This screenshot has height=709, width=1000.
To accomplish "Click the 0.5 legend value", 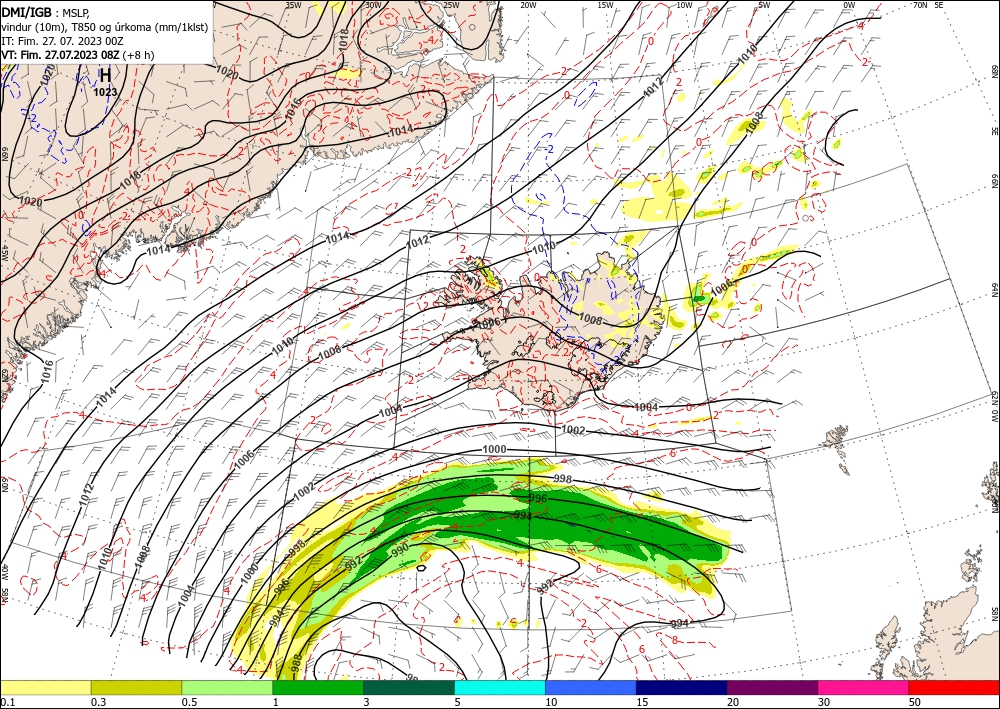I will (189, 702).
